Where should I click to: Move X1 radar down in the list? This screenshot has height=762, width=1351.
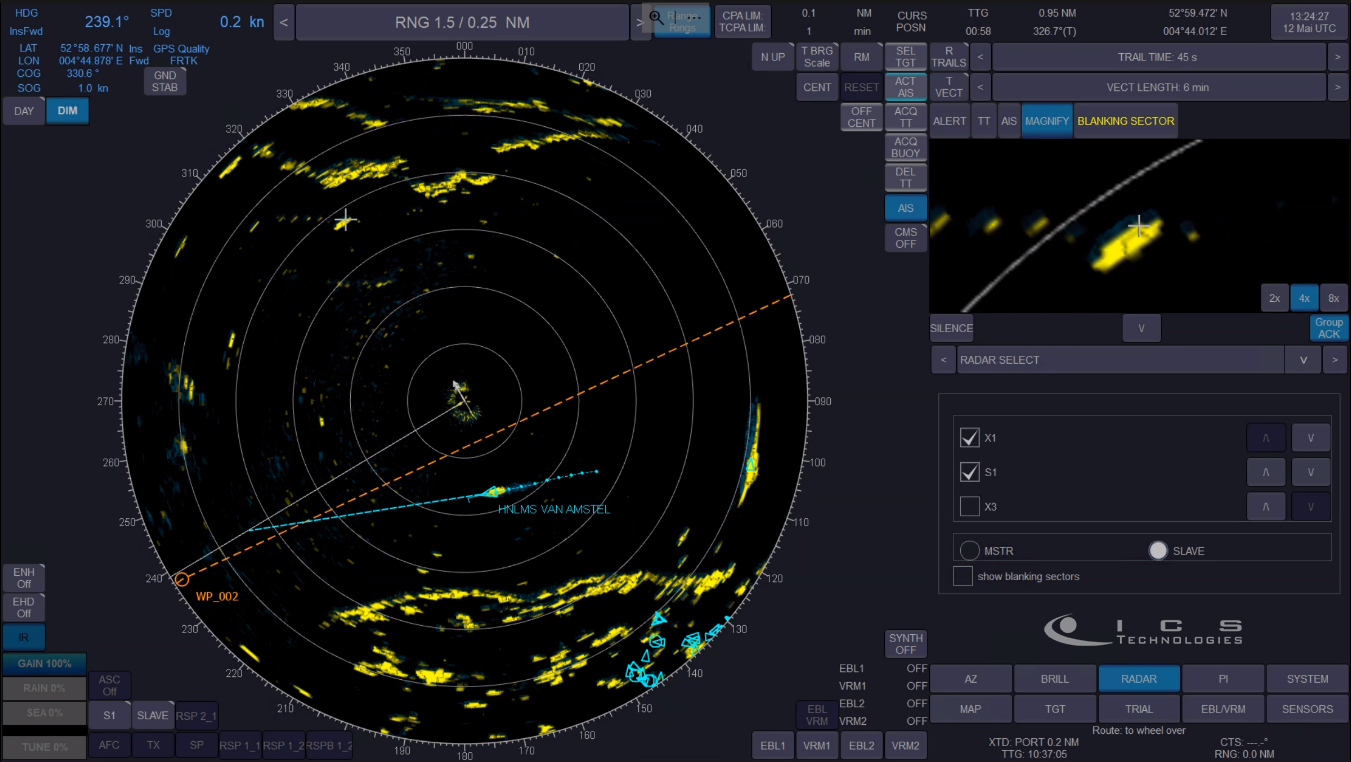1311,438
